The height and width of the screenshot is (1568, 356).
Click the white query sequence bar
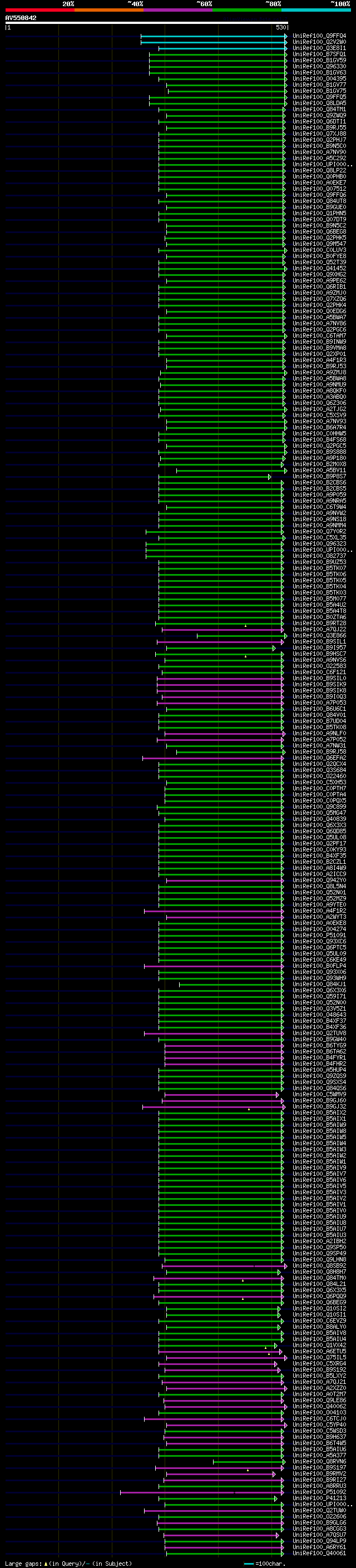[147, 23]
